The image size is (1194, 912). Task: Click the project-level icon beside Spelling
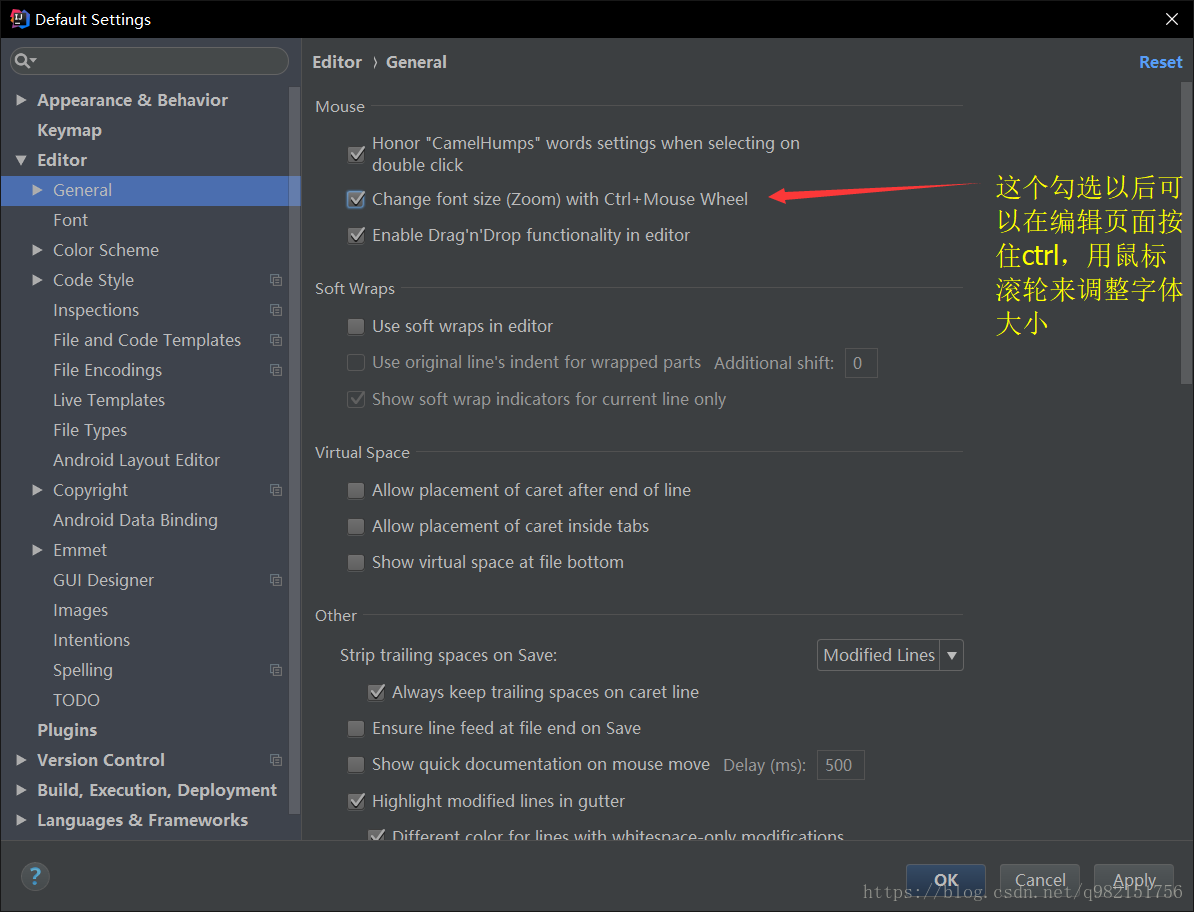pos(276,670)
